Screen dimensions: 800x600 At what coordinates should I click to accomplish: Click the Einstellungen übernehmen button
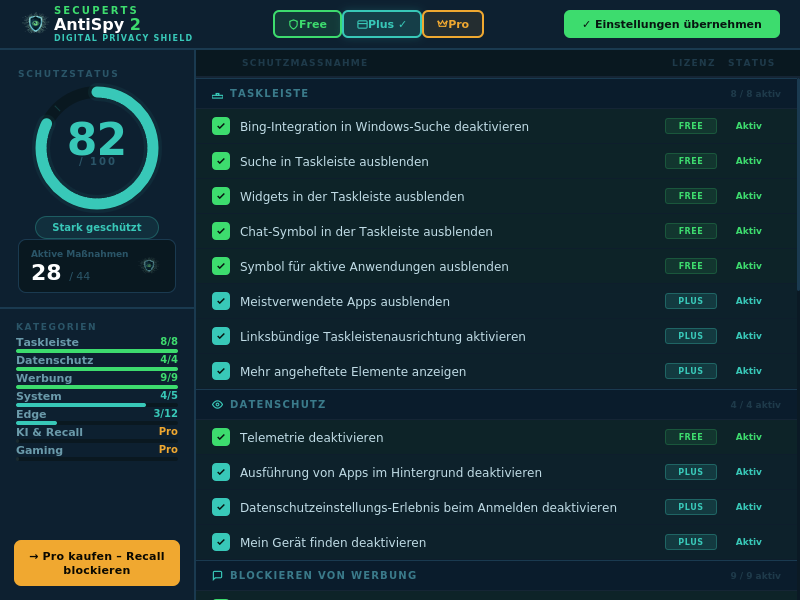(671, 23)
